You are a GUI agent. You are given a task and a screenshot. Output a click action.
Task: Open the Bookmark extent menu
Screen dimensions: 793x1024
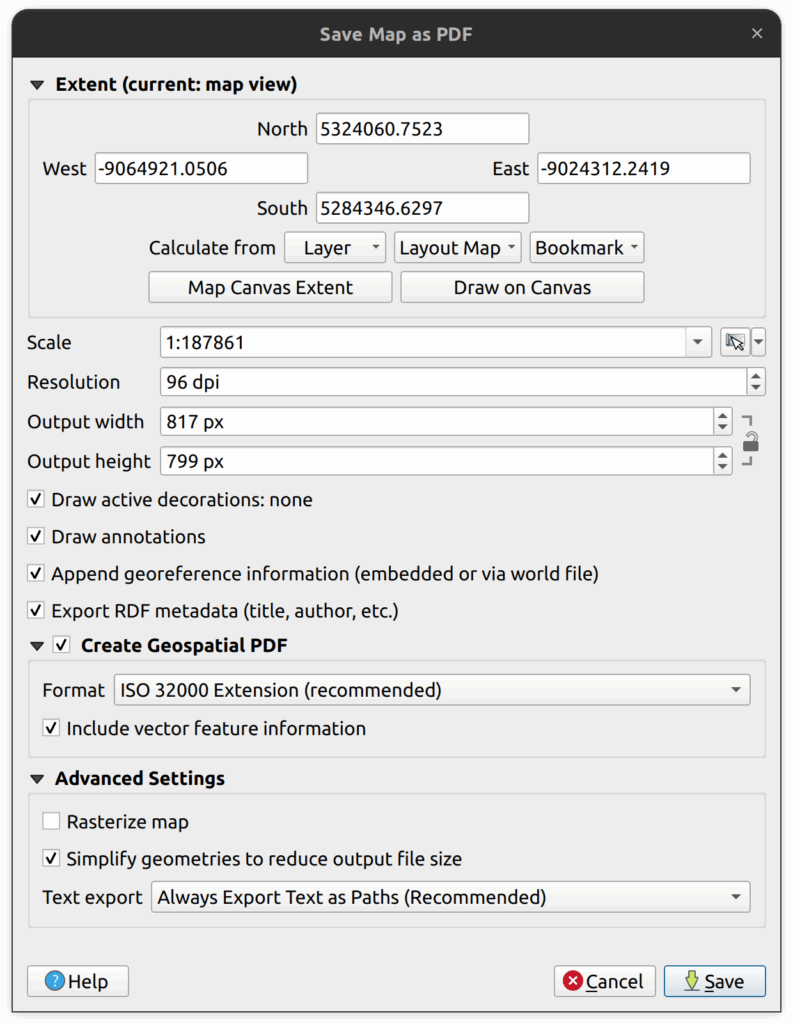click(x=587, y=248)
